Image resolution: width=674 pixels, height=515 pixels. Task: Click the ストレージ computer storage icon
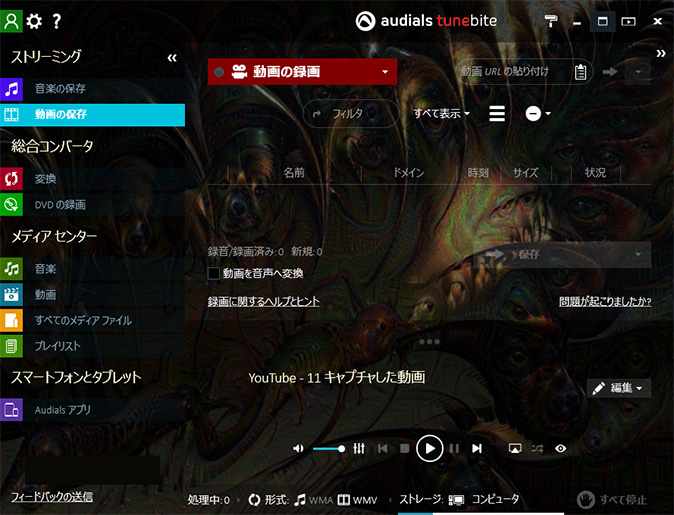pos(456,500)
